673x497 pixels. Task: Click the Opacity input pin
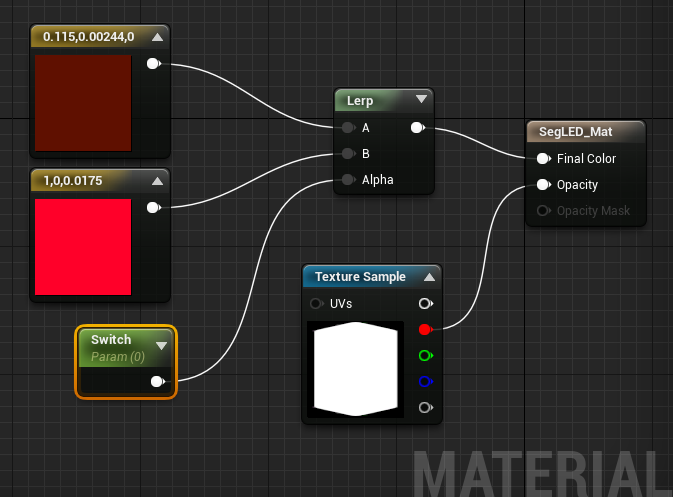pyautogui.click(x=543, y=185)
